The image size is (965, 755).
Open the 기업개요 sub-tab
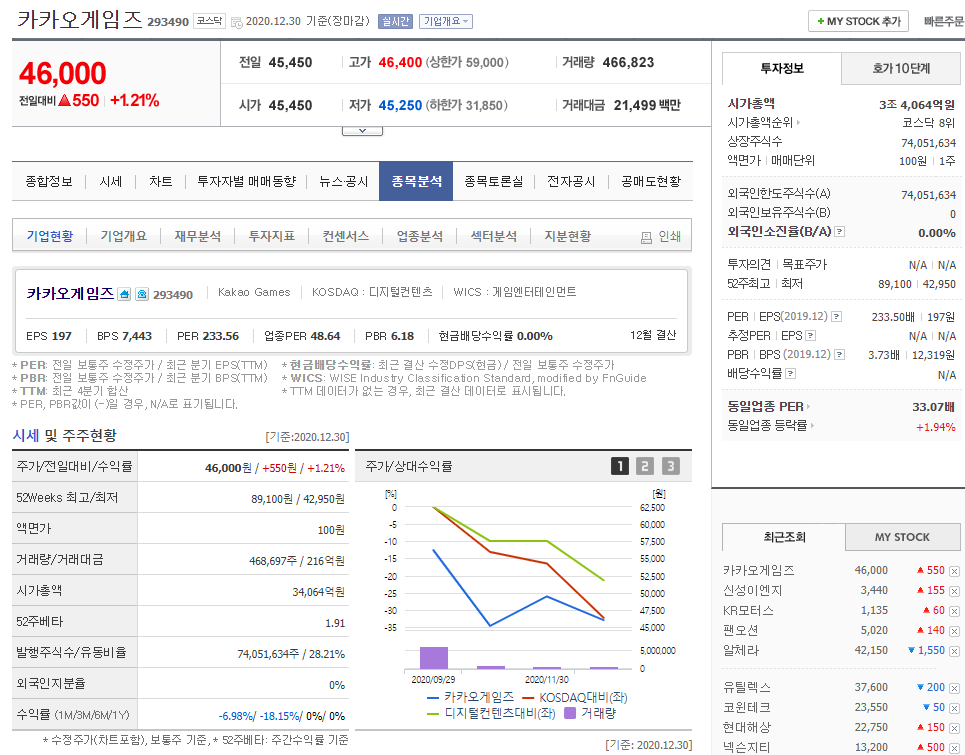point(124,236)
